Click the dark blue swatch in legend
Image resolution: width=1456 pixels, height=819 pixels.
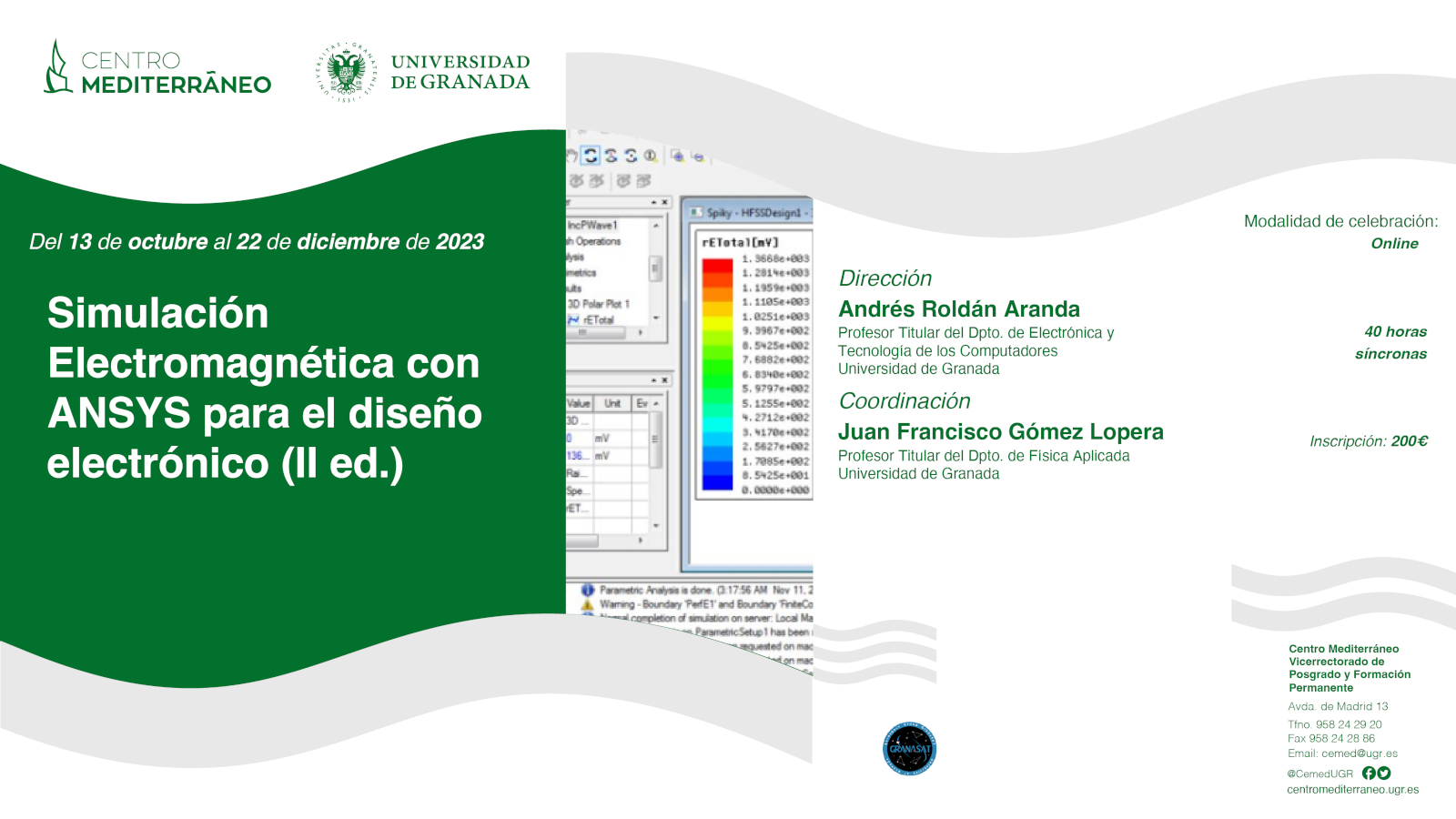[717, 482]
